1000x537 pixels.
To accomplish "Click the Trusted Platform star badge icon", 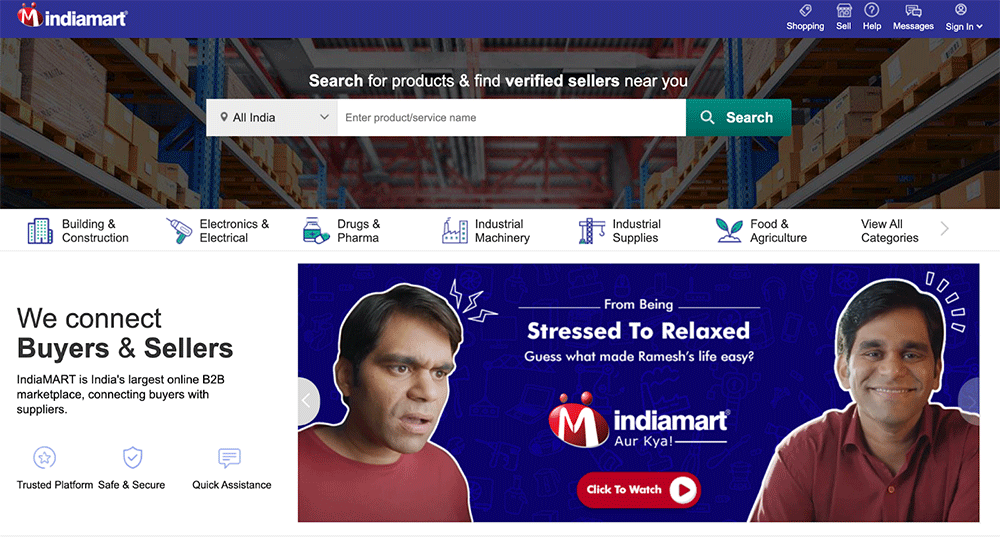I will (x=45, y=457).
